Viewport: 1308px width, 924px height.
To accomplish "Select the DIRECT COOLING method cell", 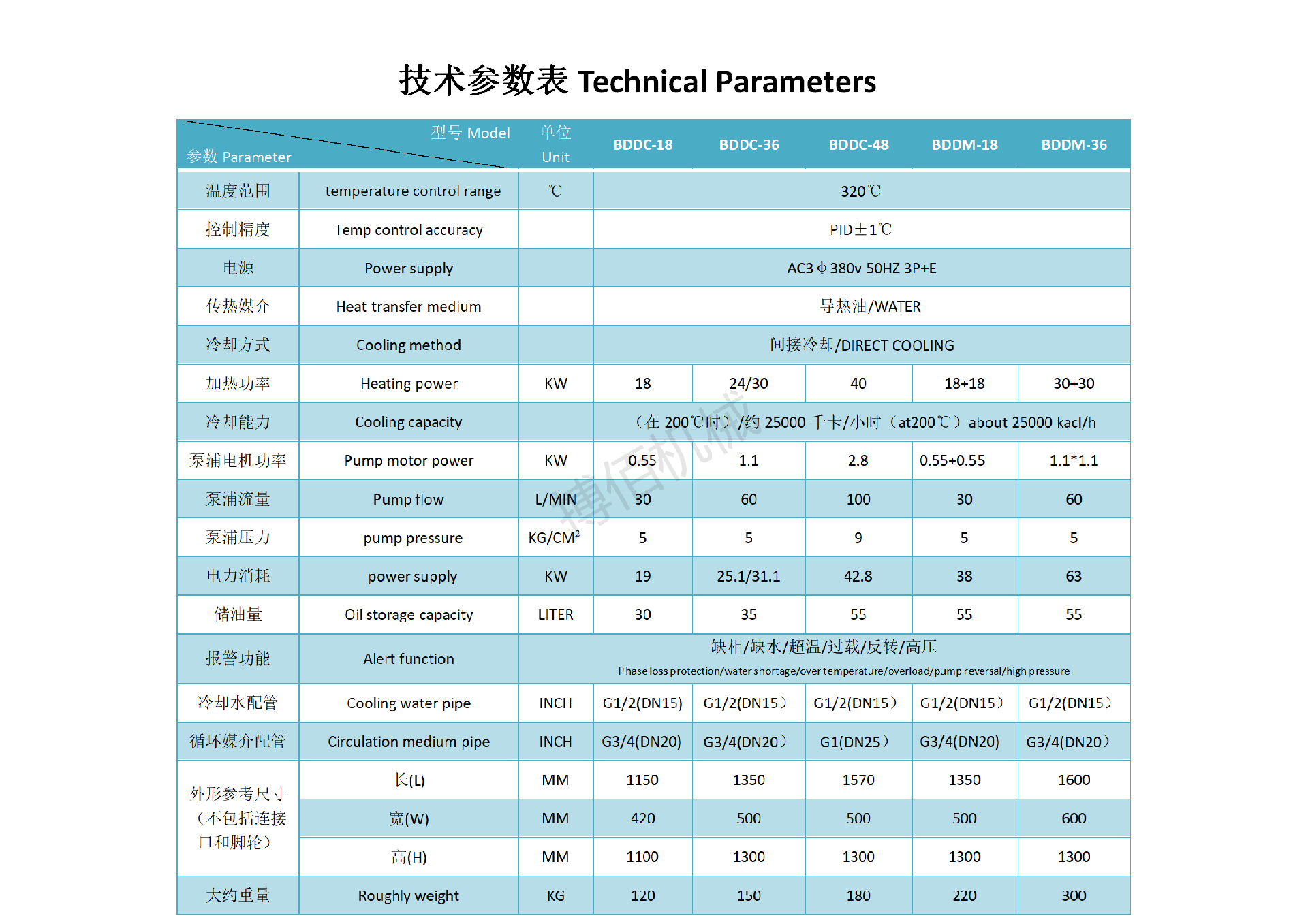I will tap(861, 345).
